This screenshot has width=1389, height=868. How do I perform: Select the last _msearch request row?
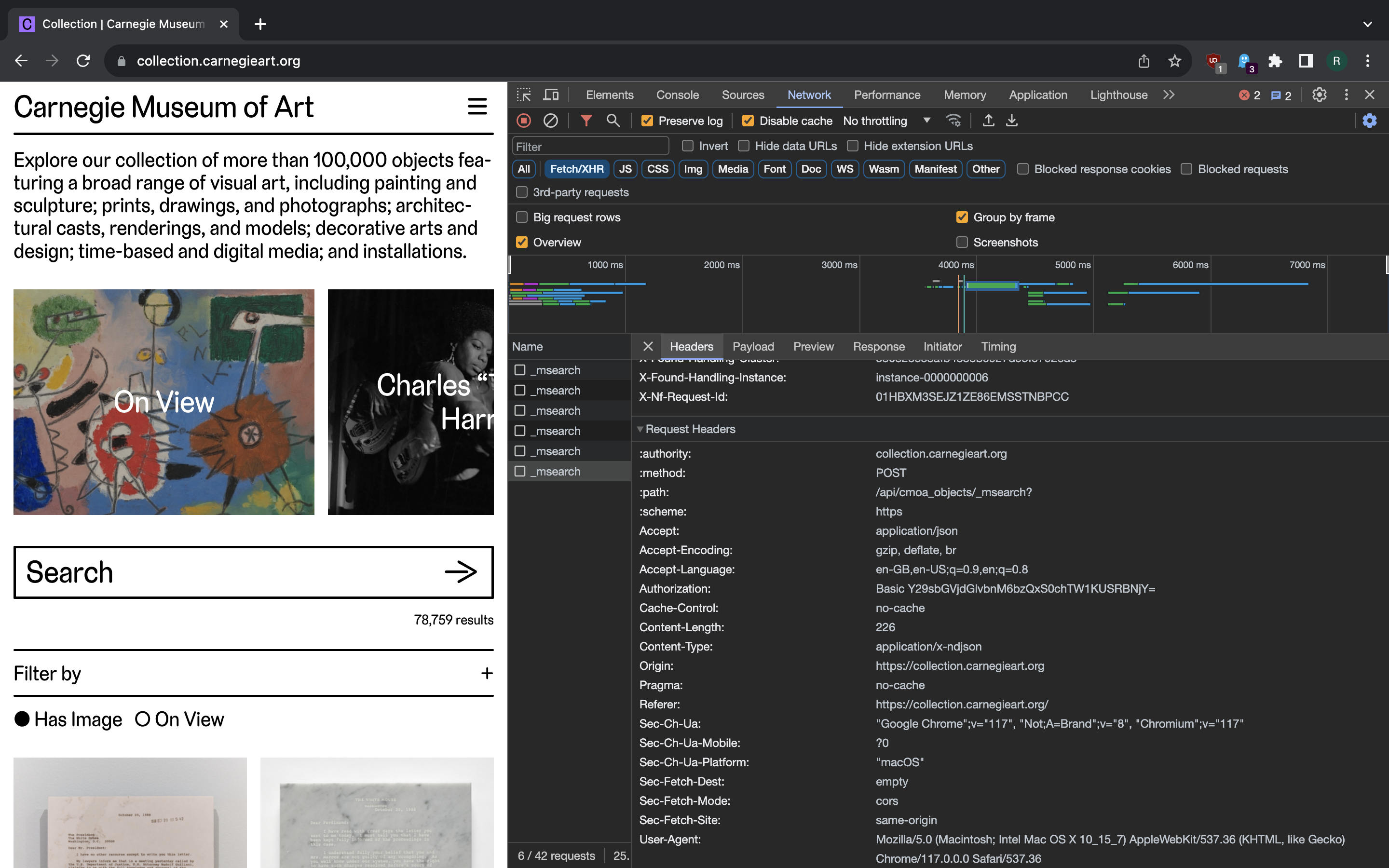pyautogui.click(x=570, y=471)
